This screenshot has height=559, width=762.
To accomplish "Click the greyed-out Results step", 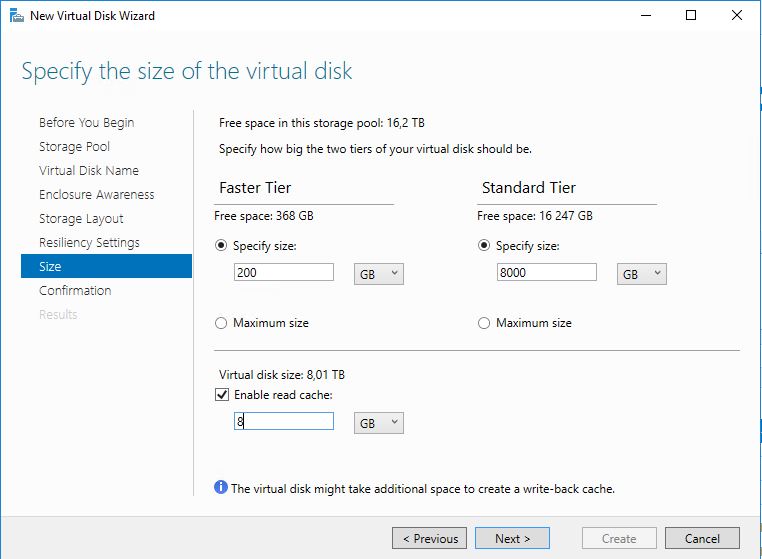I will pyautogui.click(x=58, y=314).
